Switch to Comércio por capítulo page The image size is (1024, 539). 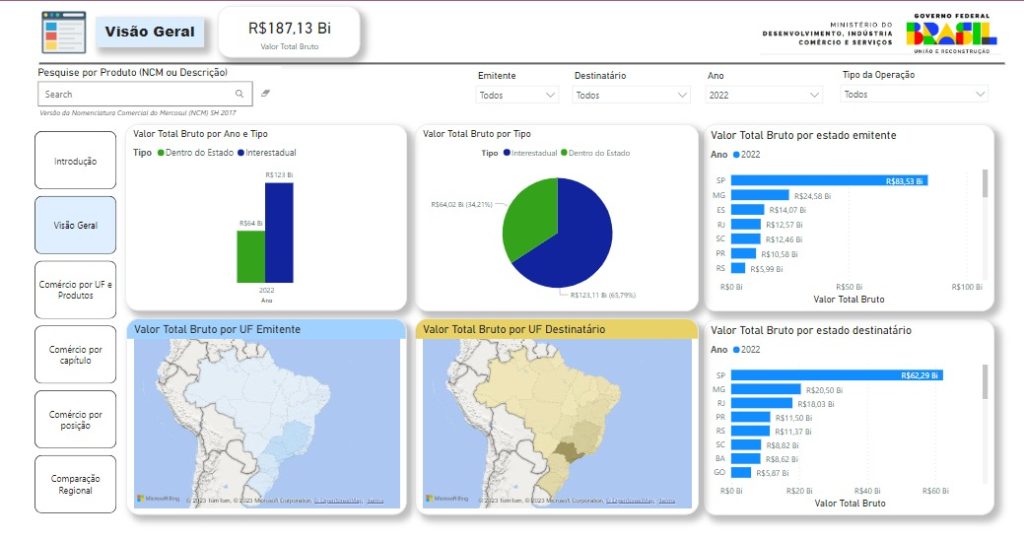(x=75, y=355)
